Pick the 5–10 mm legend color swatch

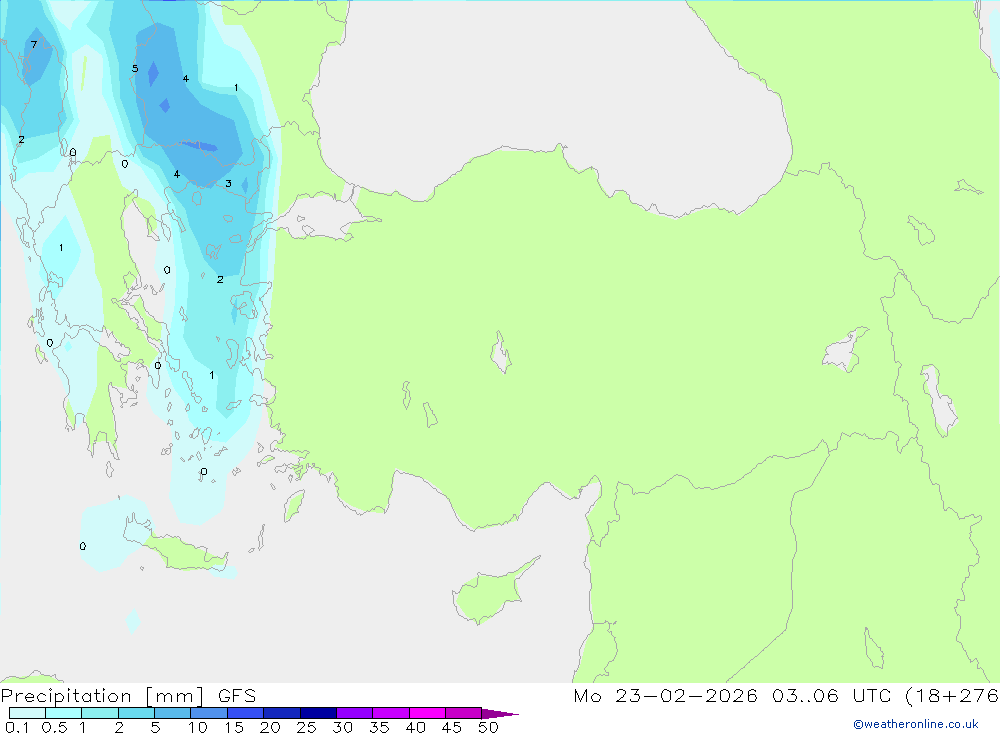pos(173,713)
